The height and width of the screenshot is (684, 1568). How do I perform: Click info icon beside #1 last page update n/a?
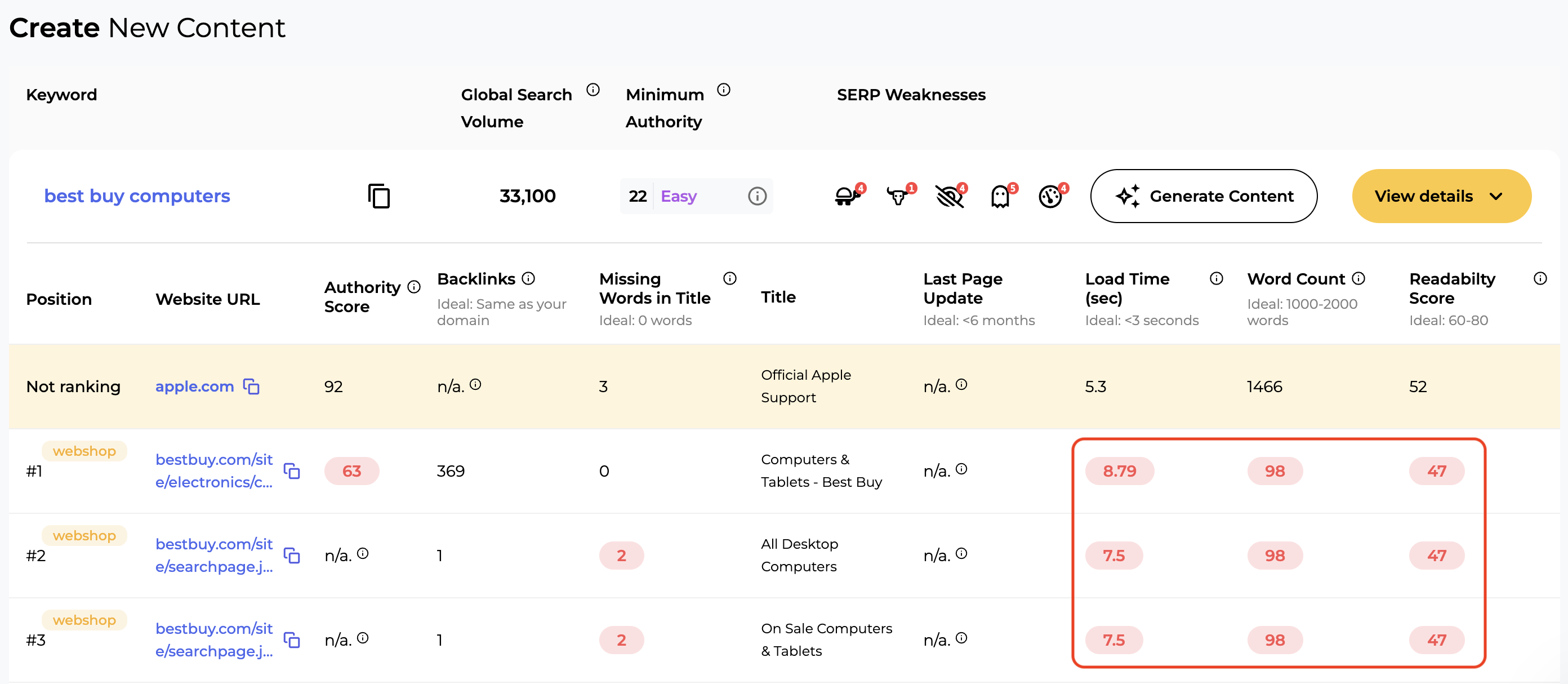point(961,469)
